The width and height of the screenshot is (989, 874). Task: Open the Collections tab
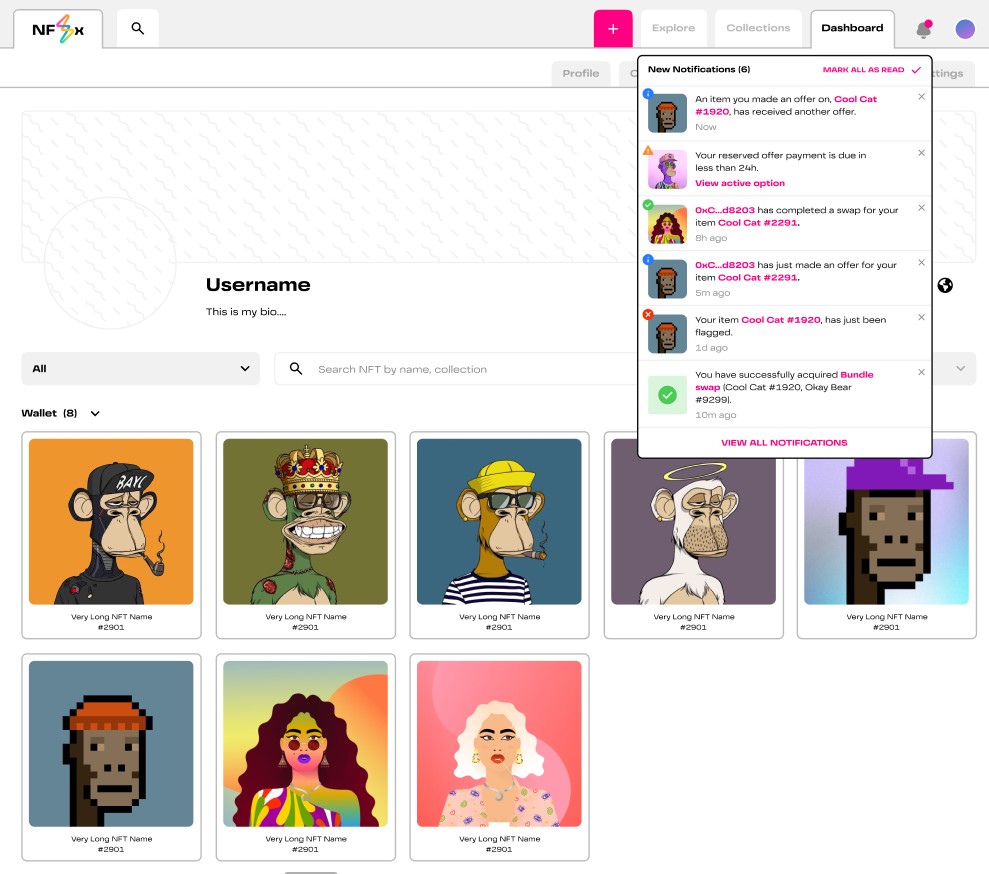click(758, 29)
